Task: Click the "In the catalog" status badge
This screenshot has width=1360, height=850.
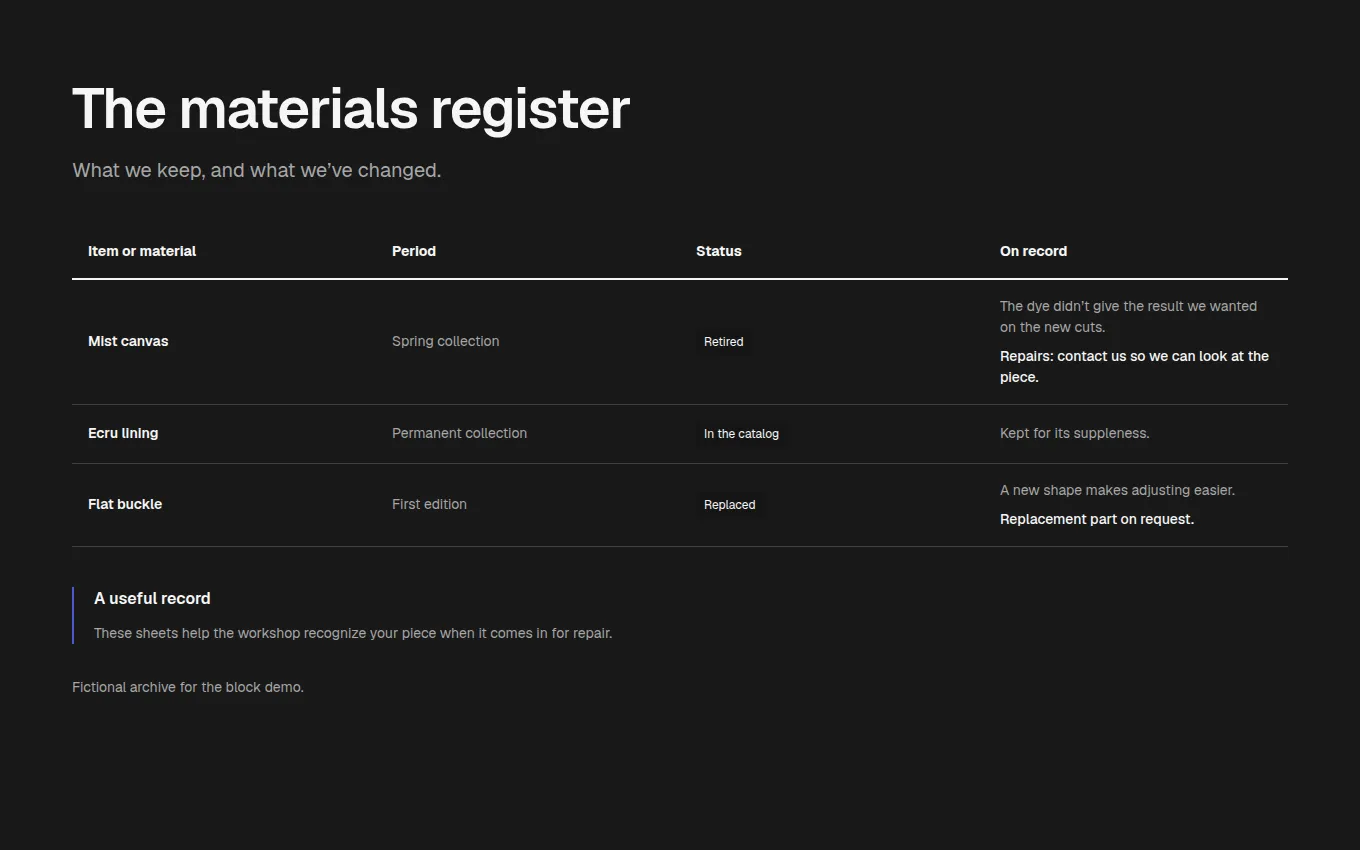Action: (x=741, y=434)
